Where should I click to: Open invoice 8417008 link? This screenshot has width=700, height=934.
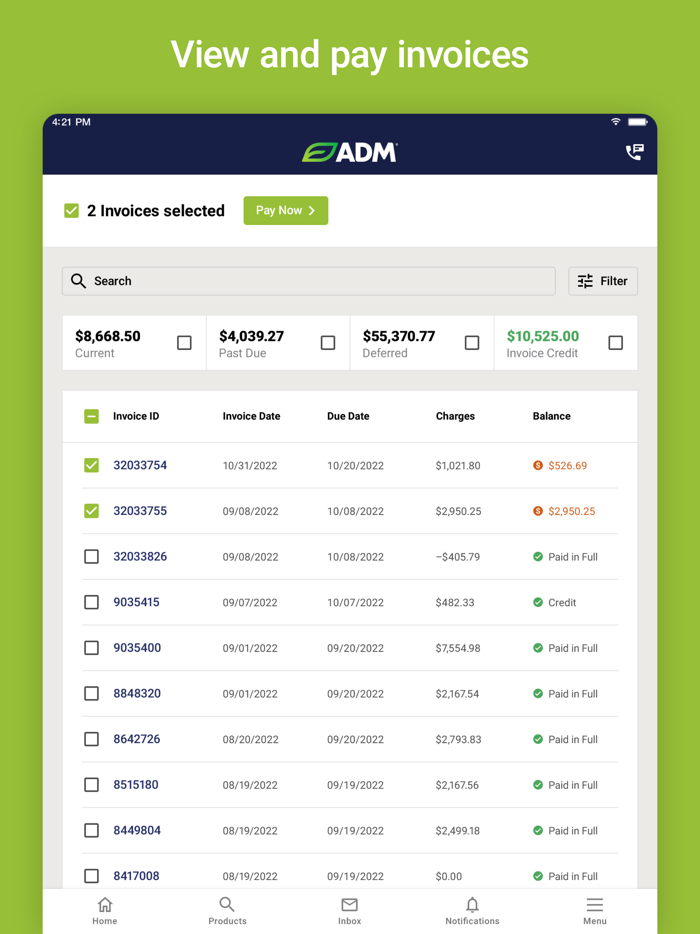click(136, 876)
